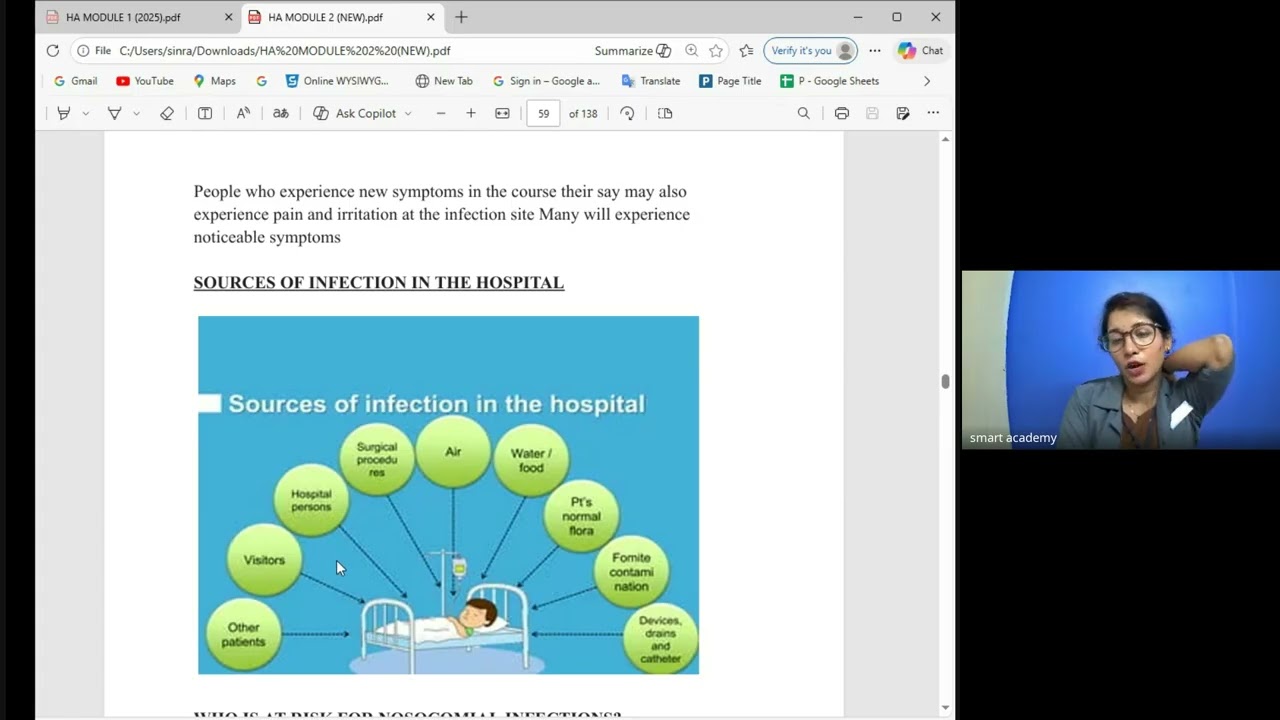Refresh the current page
1280x720 pixels.
[x=52, y=50]
